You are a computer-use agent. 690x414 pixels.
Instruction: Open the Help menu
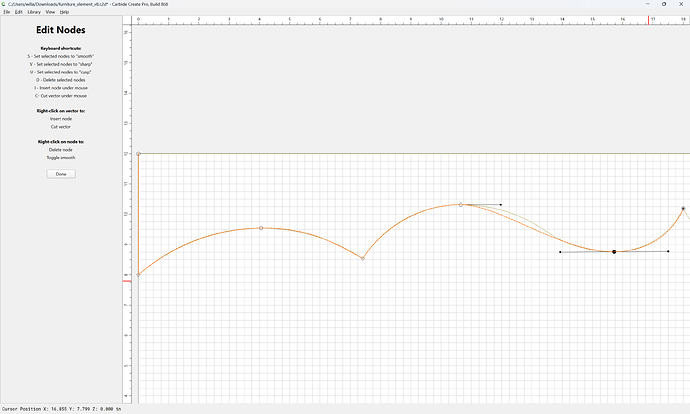click(64, 12)
